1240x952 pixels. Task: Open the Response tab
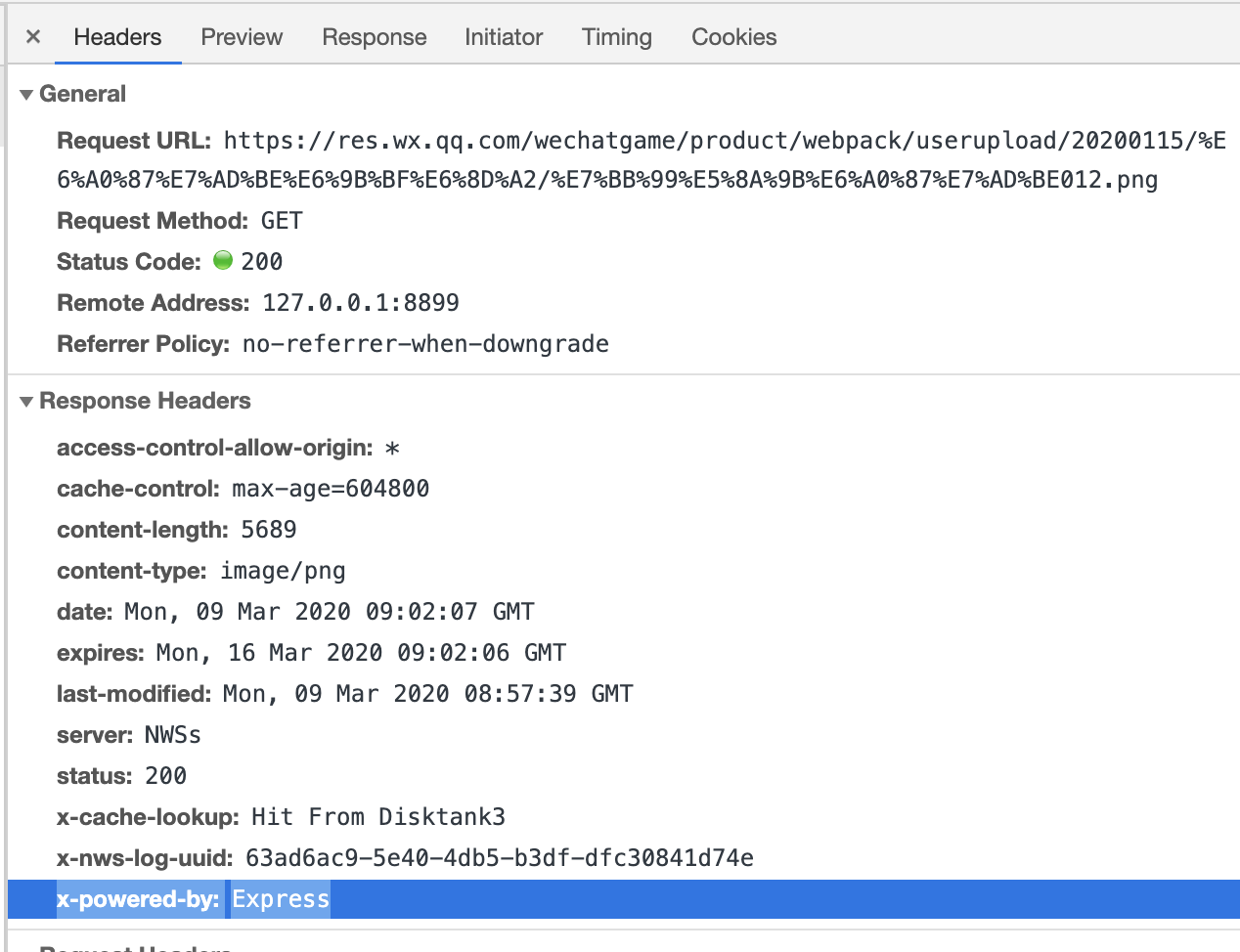coord(375,37)
